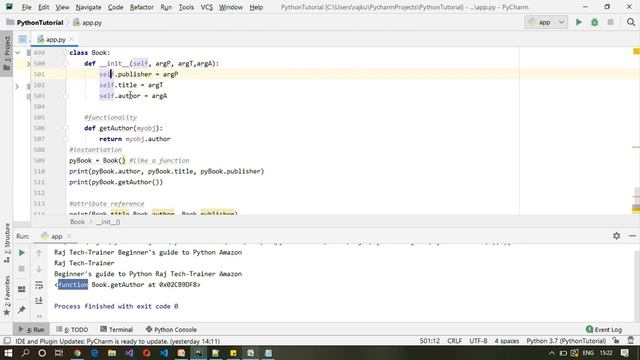Open the Window menu
This screenshot has width=640, height=360.
point(231,7)
